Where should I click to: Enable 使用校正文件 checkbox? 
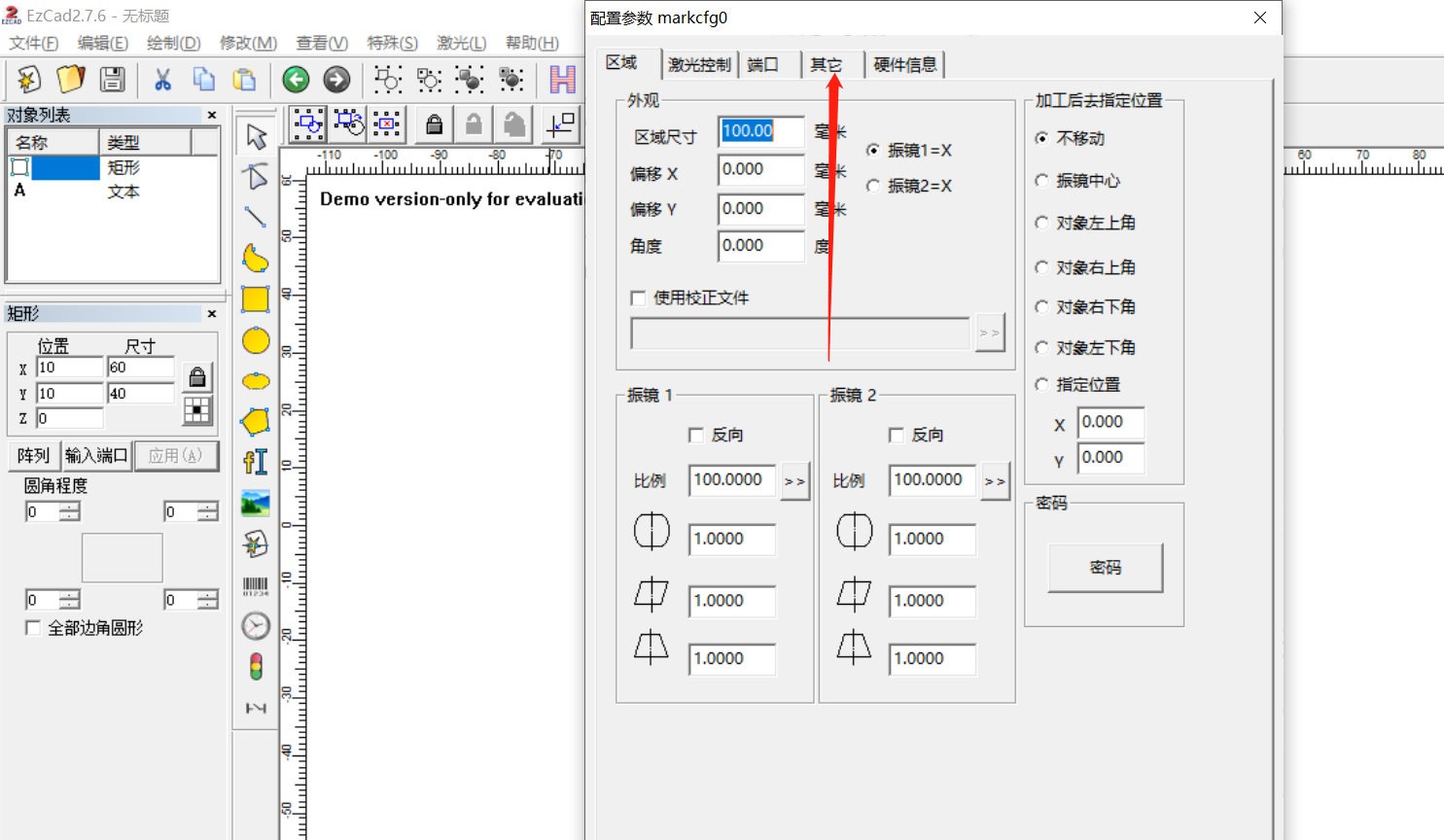point(639,297)
